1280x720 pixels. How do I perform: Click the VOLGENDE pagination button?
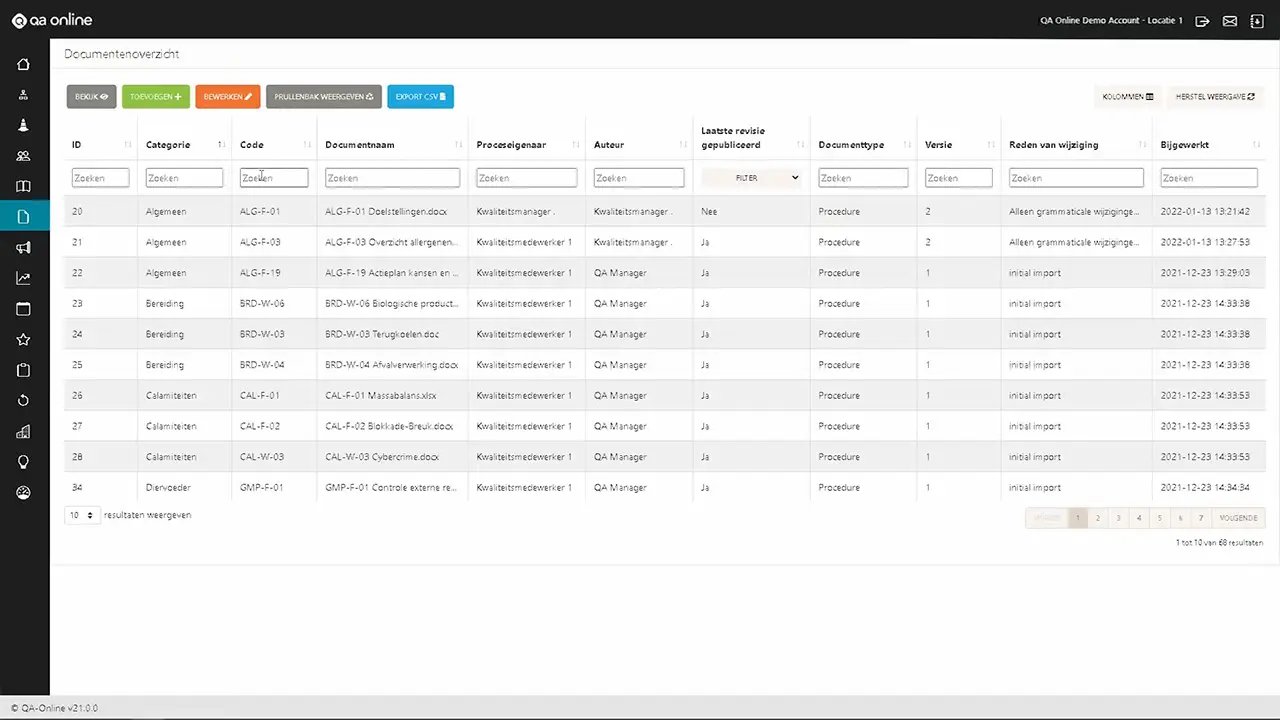coord(1239,518)
